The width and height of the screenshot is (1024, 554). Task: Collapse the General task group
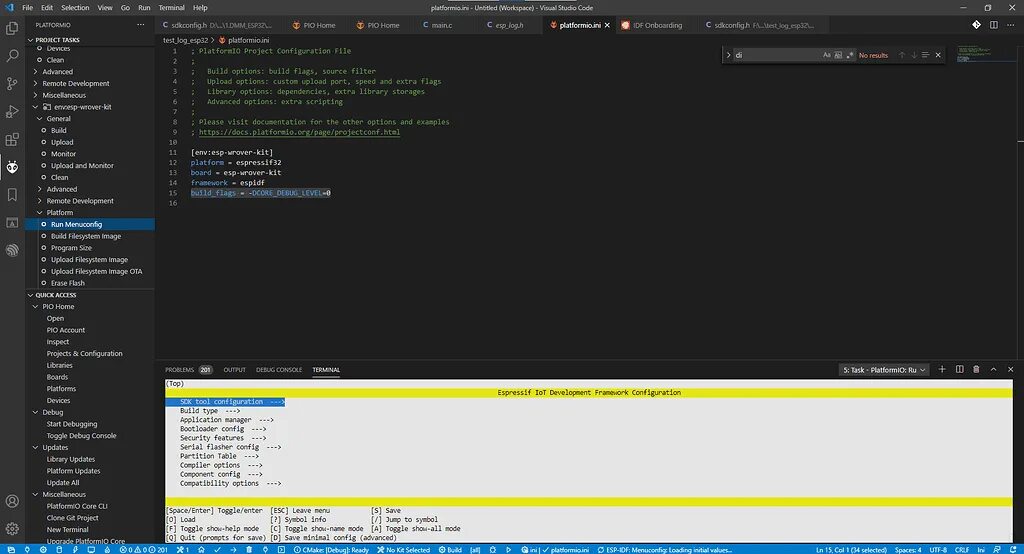click(x=40, y=118)
